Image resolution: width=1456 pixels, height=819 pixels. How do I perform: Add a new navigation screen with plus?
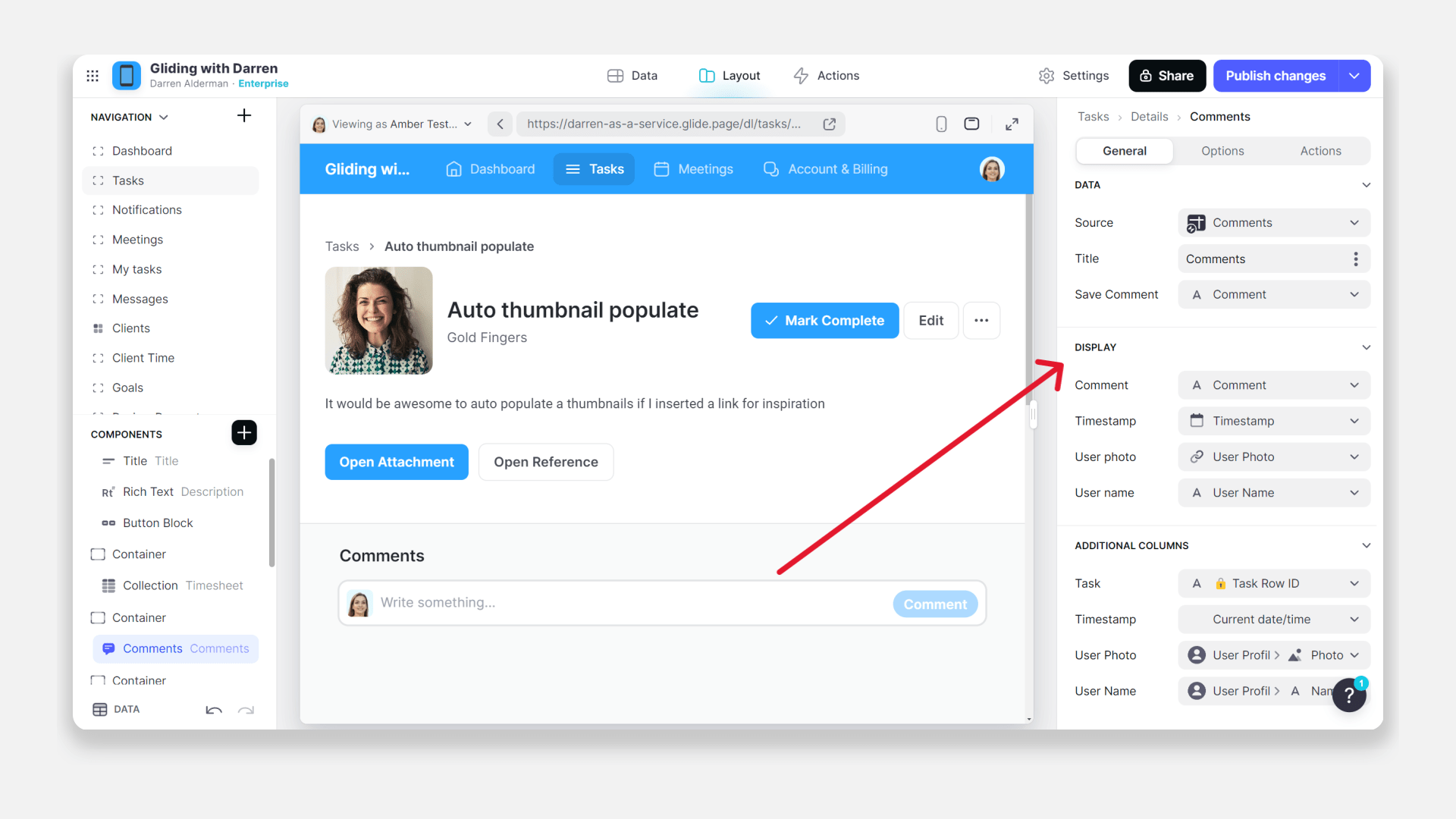click(243, 116)
